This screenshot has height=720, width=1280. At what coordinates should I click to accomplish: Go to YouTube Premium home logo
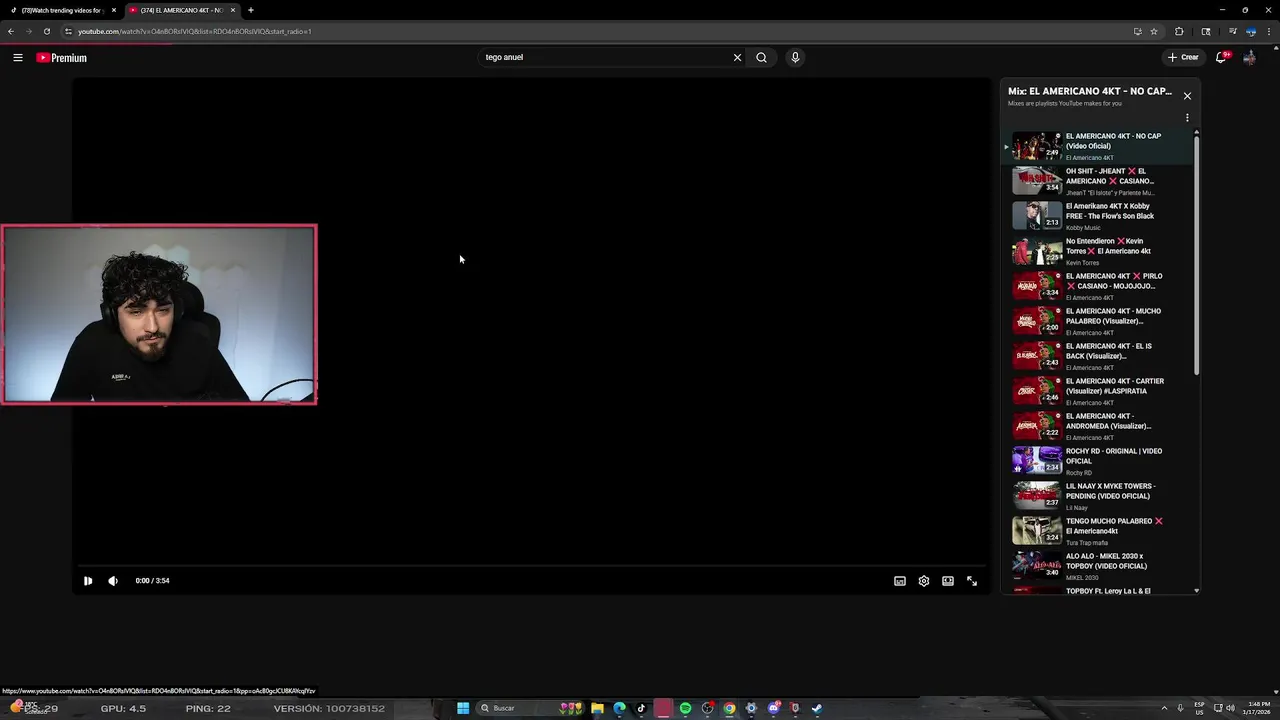(62, 58)
